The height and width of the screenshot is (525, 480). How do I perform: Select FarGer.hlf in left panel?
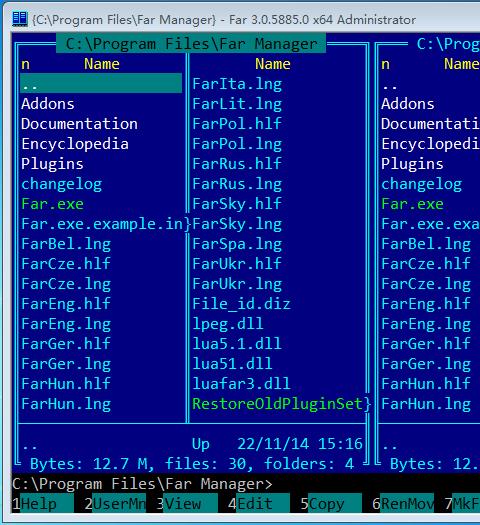[x=66, y=344]
